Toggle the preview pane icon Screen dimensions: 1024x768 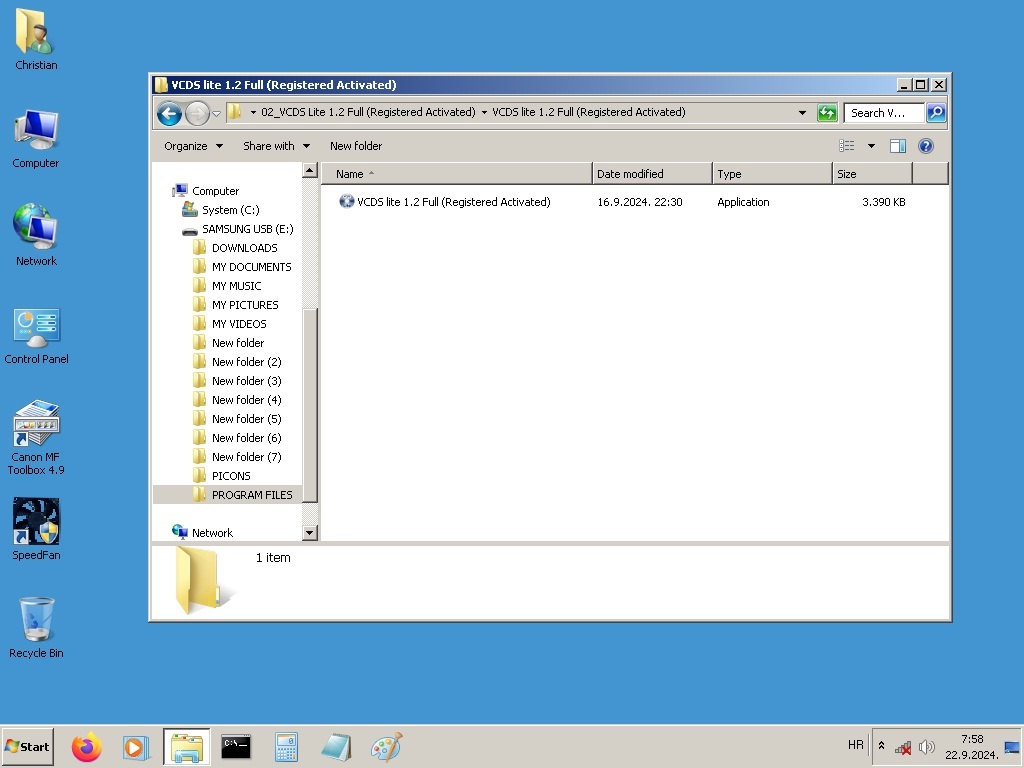(x=898, y=146)
